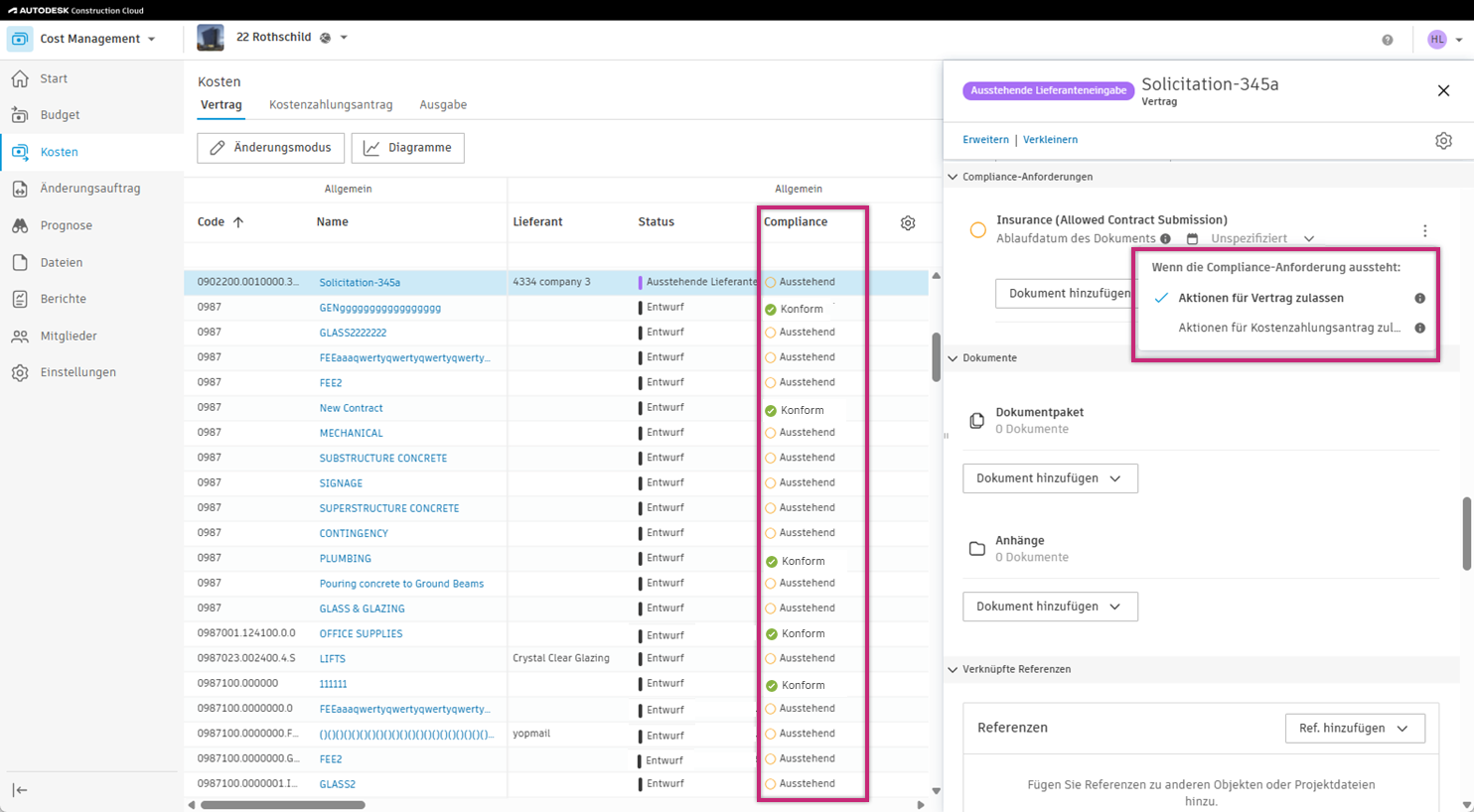1474x812 pixels.
Task: Open Mitglieder members section
Action: (68, 337)
